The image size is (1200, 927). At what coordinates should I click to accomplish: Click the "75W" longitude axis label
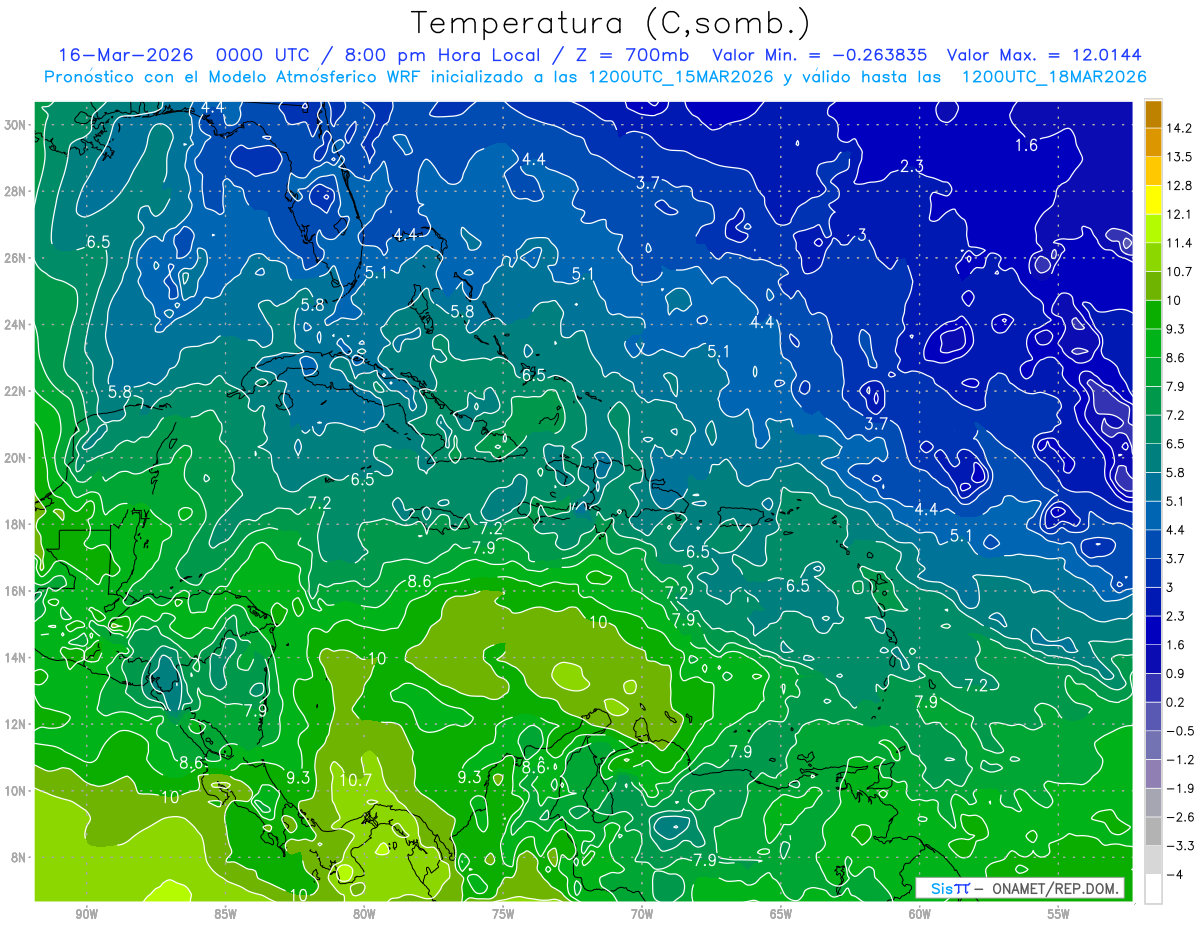pyautogui.click(x=503, y=914)
